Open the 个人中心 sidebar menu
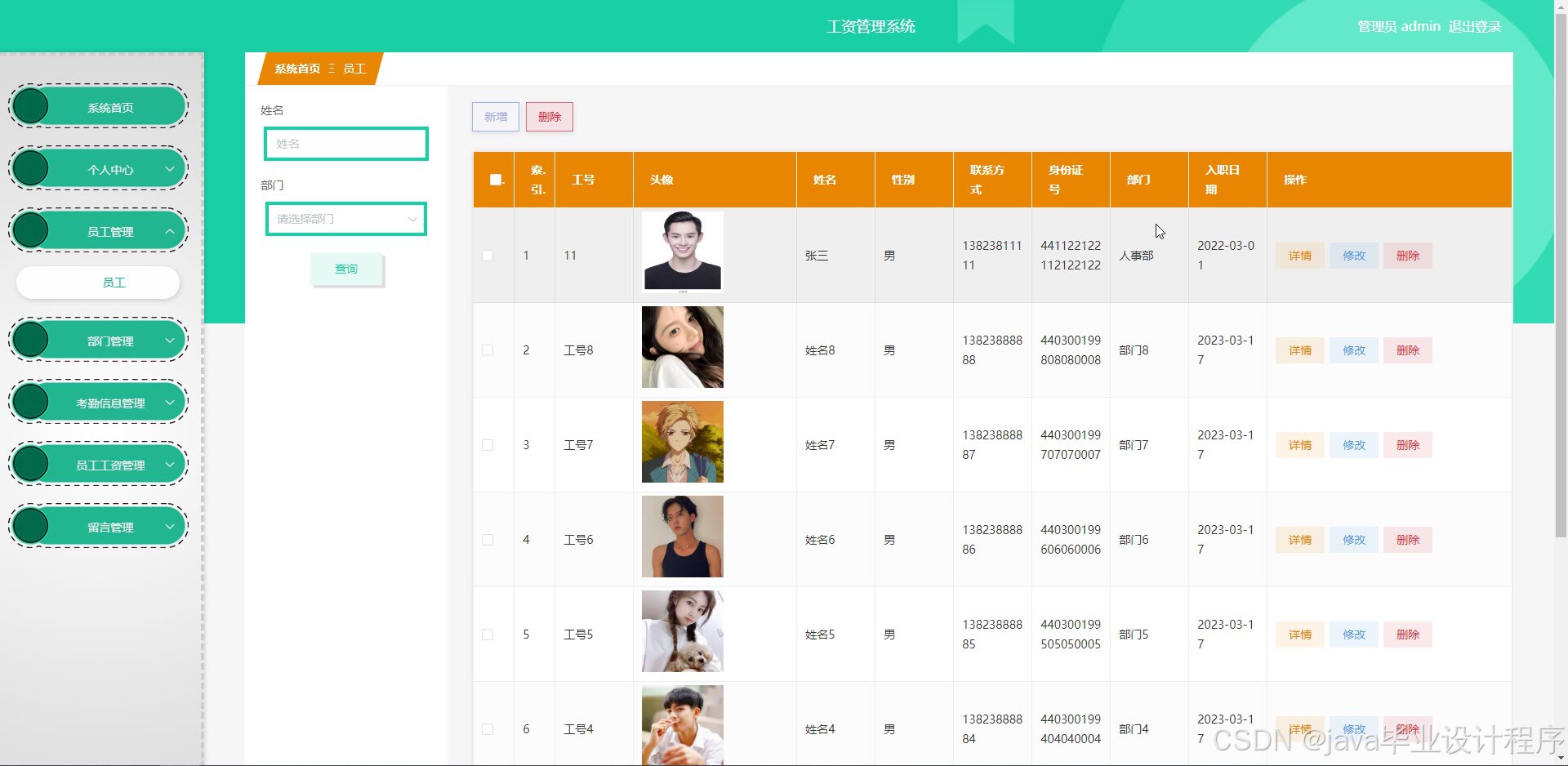The width and height of the screenshot is (1568, 766). 99,169
